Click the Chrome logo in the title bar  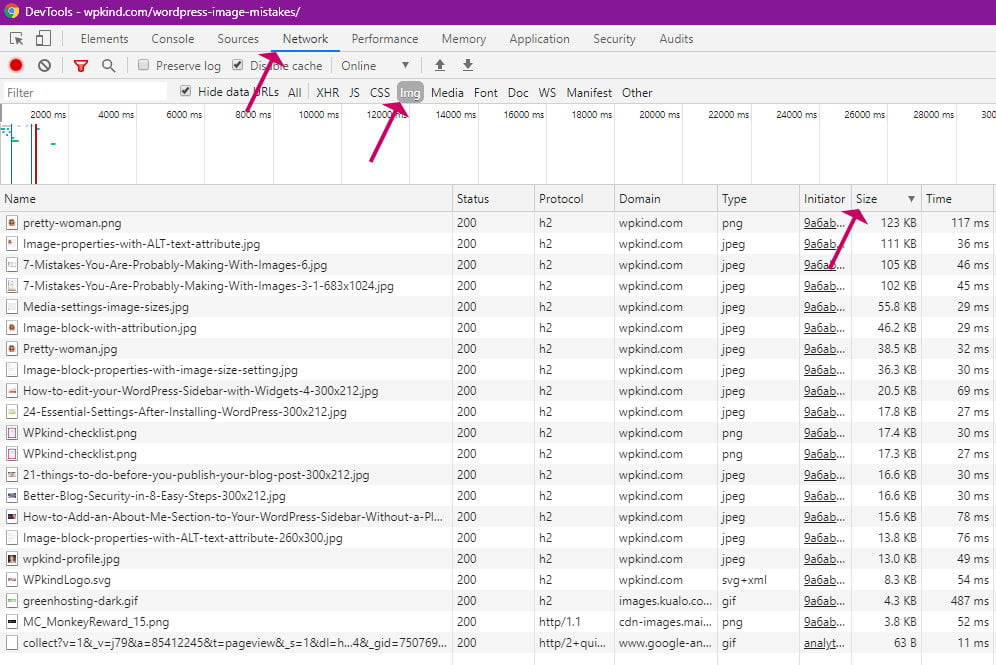[12, 11]
